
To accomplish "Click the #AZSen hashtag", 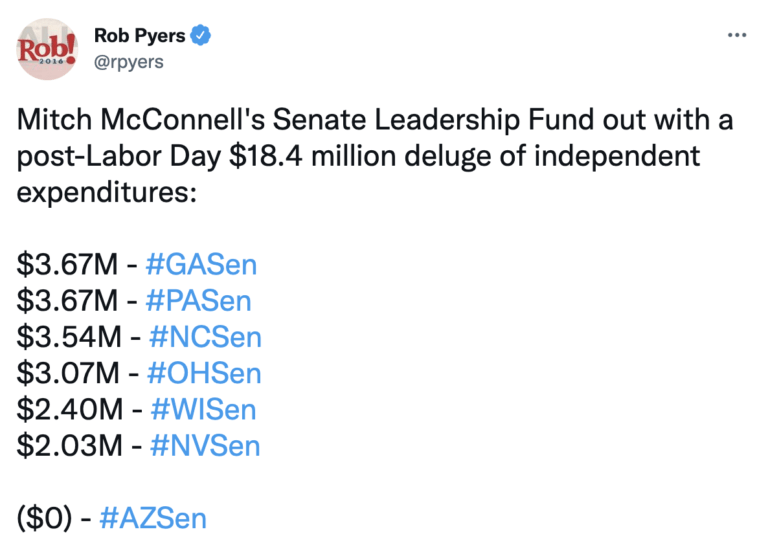I will pyautogui.click(x=154, y=517).
